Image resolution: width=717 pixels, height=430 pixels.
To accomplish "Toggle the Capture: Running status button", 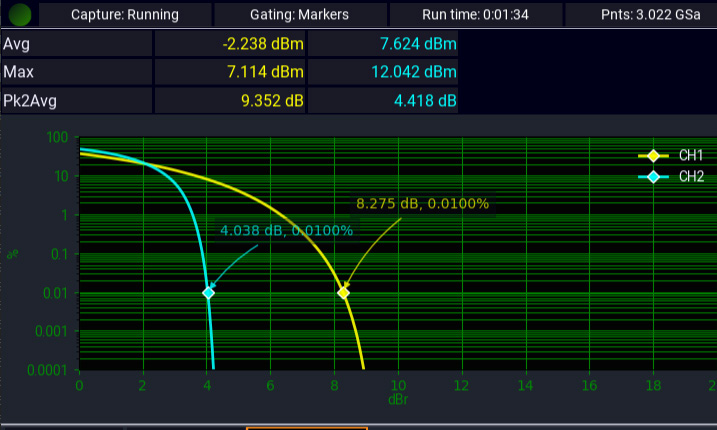I will coord(125,15).
